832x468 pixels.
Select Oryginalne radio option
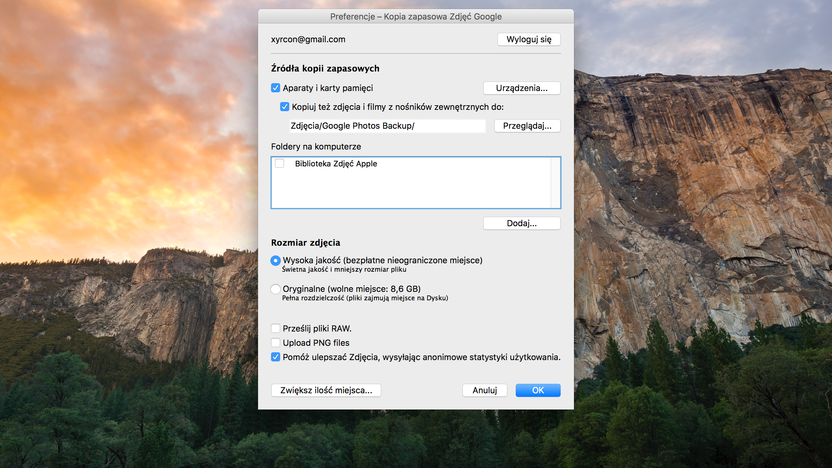pos(275,289)
